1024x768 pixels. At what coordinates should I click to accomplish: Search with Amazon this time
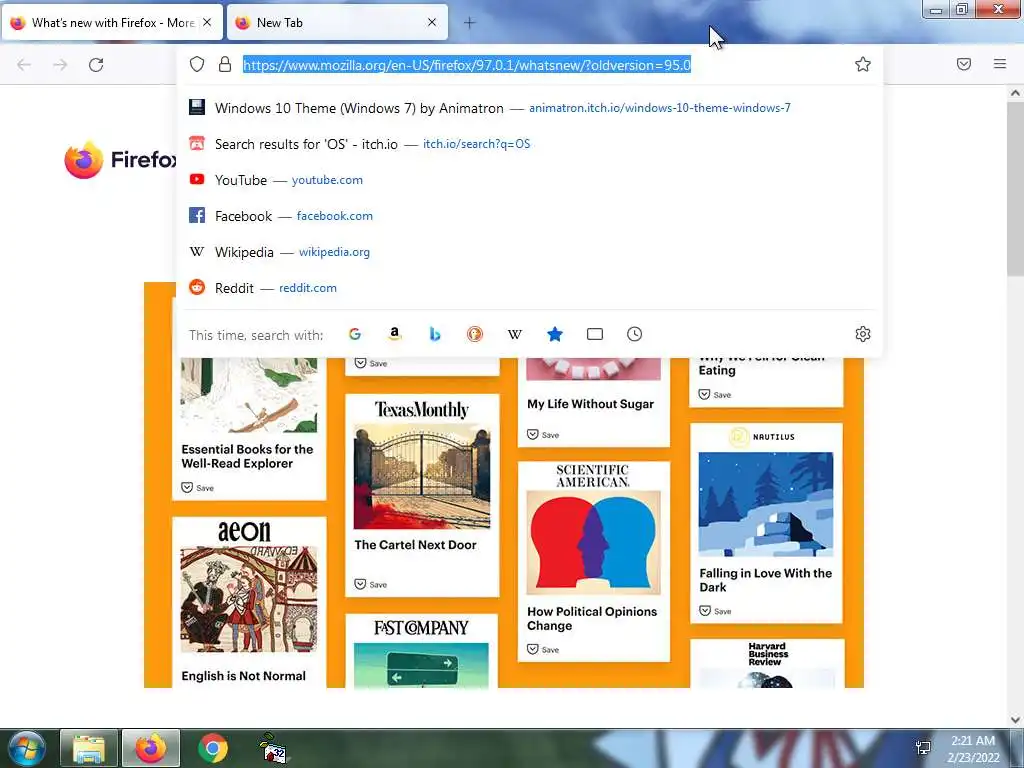[394, 334]
